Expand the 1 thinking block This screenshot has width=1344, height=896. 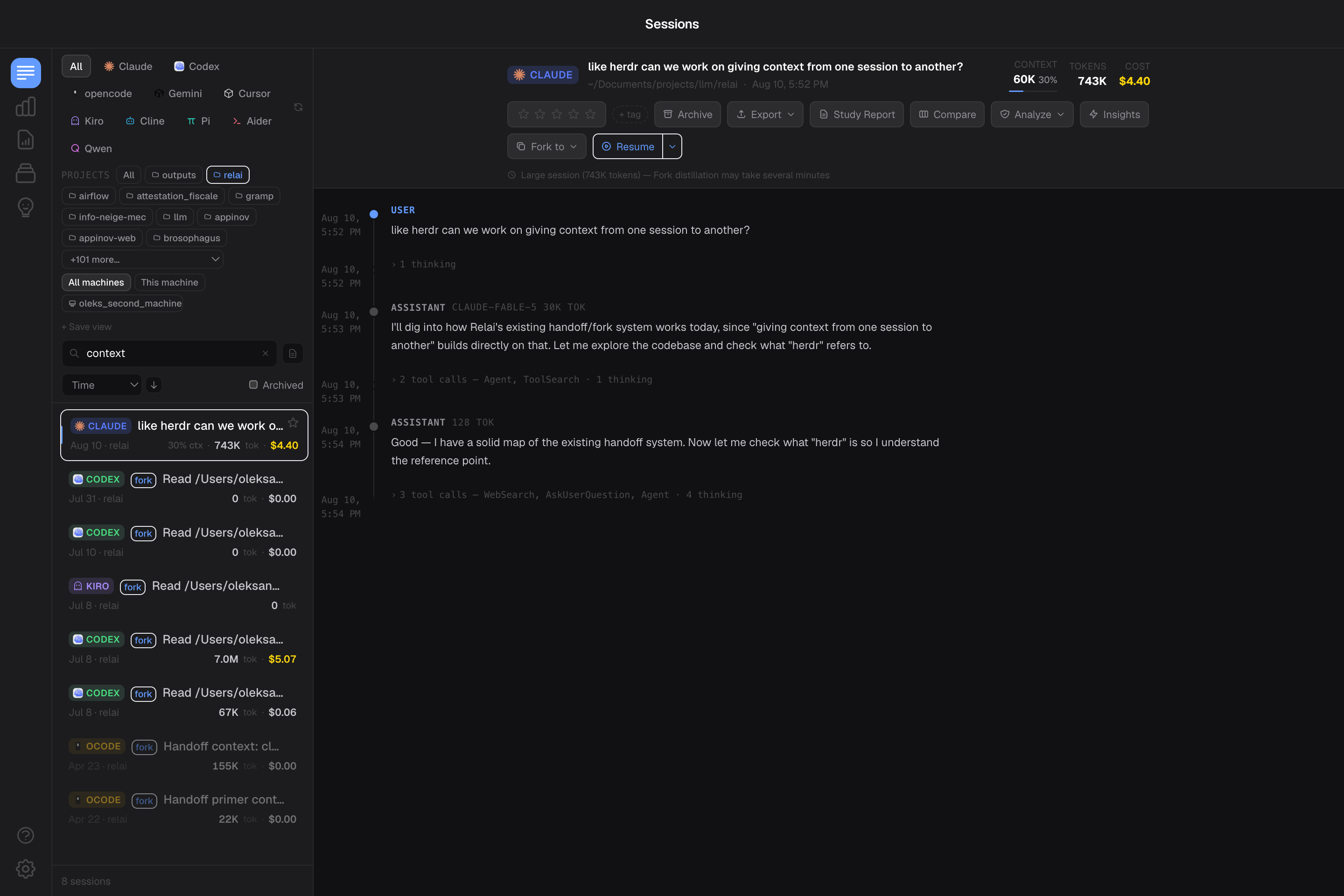pos(423,264)
